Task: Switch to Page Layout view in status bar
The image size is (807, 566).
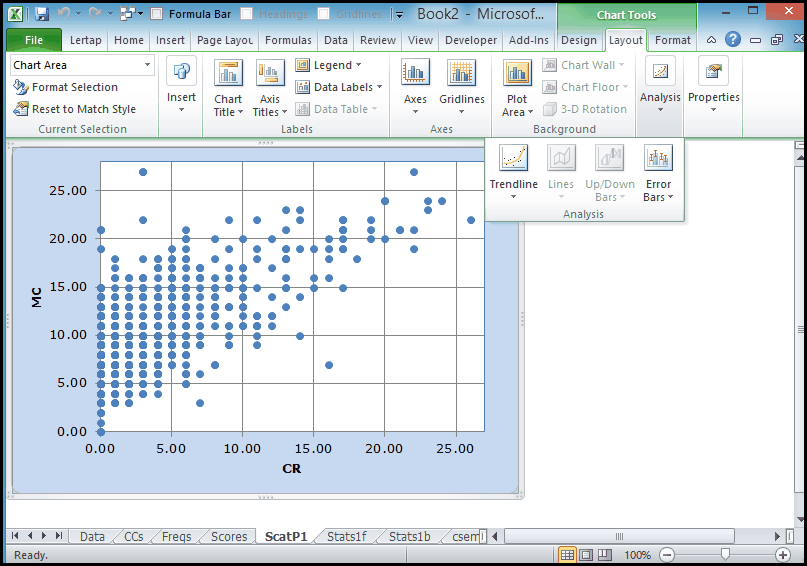Action: (586, 554)
